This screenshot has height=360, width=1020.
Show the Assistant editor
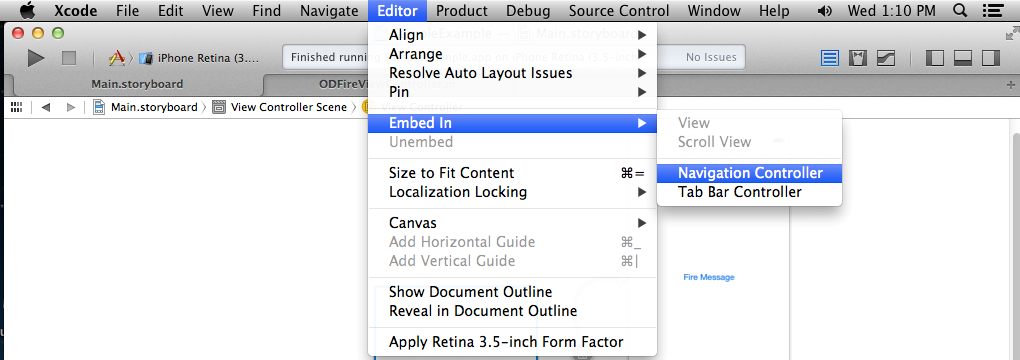click(x=857, y=58)
